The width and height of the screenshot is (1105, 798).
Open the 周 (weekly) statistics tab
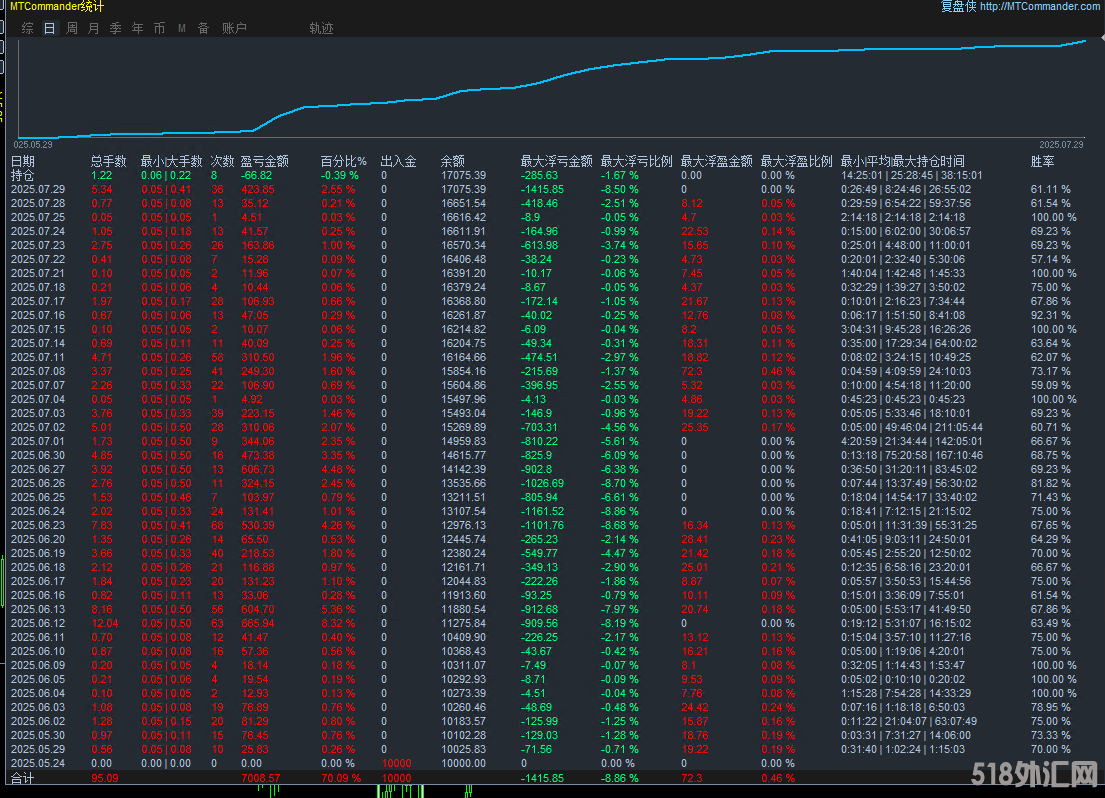tap(72, 29)
